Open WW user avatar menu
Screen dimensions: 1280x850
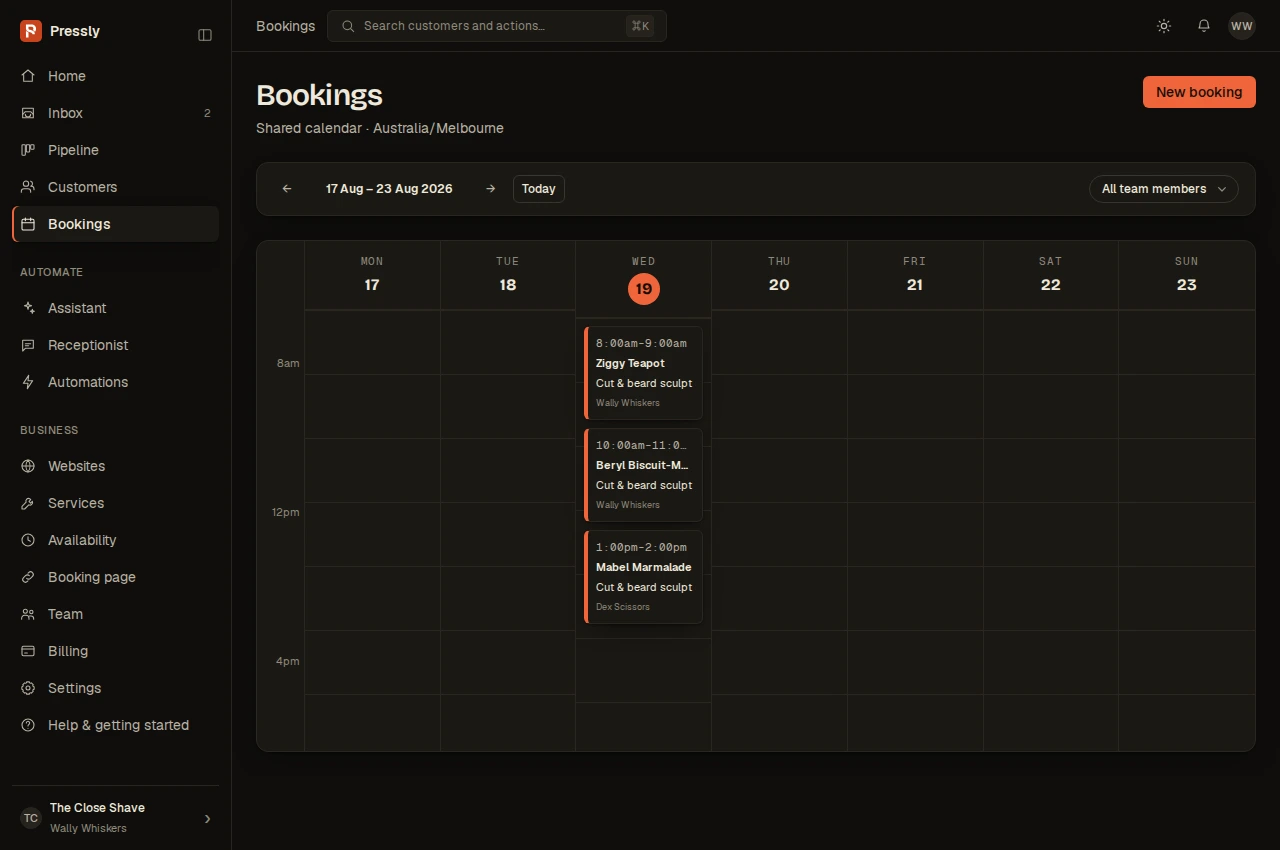(x=1242, y=26)
